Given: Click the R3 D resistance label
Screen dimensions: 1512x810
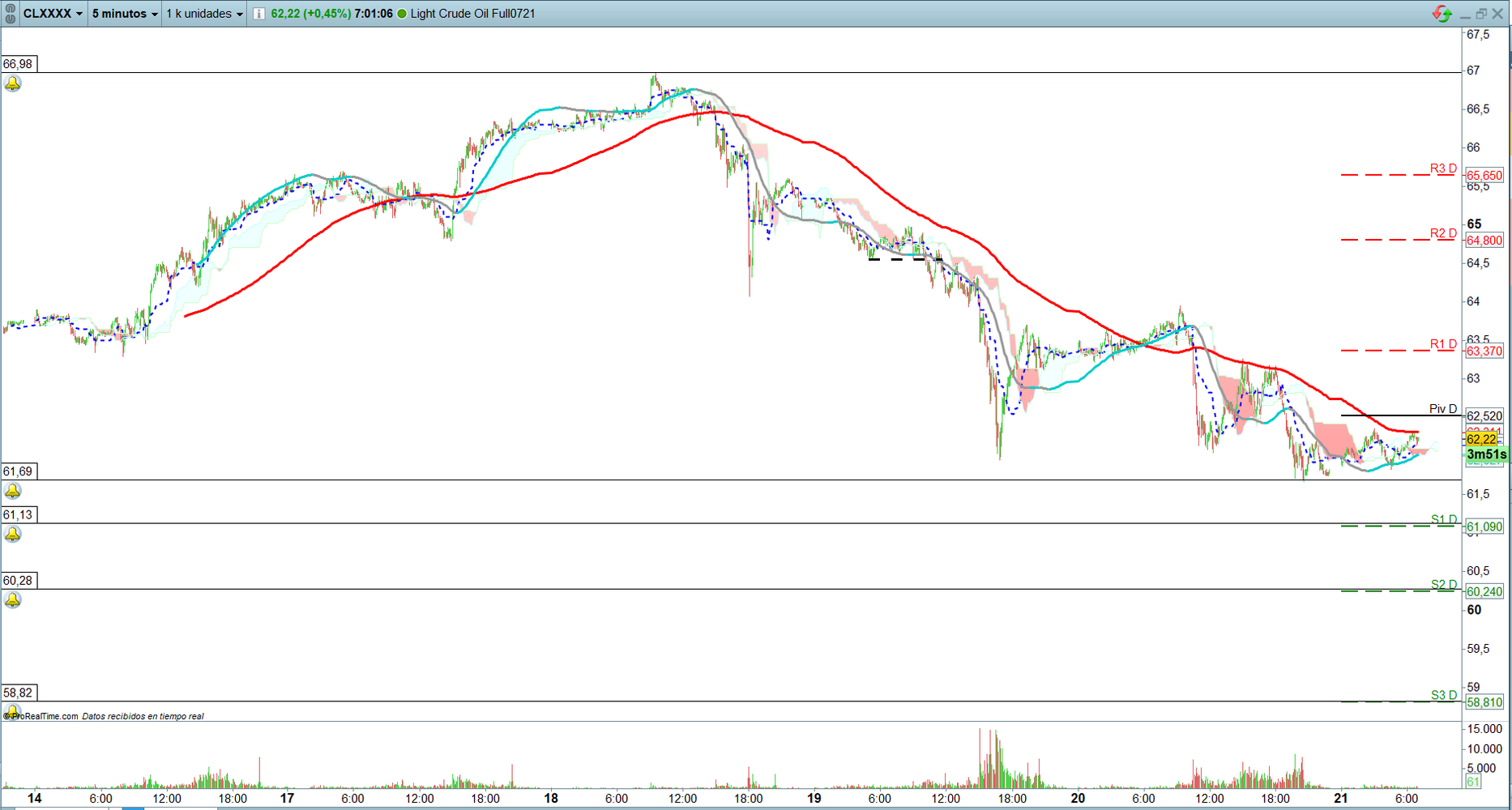Looking at the screenshot, I should pyautogui.click(x=1443, y=168).
